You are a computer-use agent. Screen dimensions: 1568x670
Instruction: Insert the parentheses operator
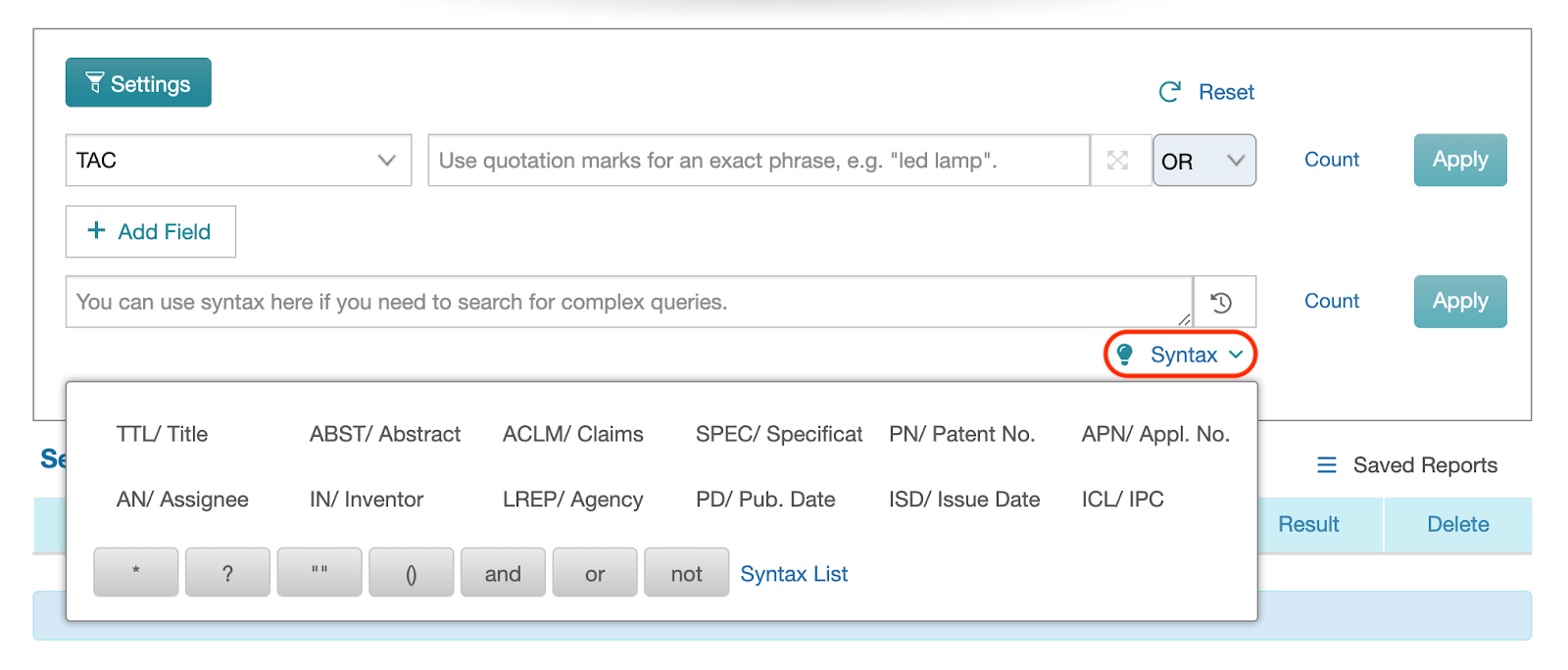click(412, 573)
